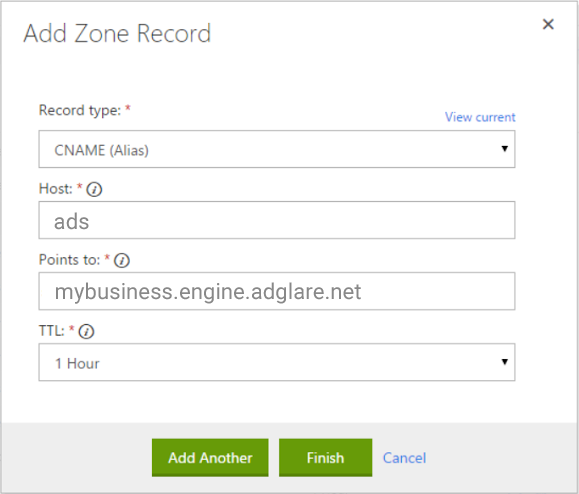Click the Record type label
The height and width of the screenshot is (494, 579).
coord(80,110)
